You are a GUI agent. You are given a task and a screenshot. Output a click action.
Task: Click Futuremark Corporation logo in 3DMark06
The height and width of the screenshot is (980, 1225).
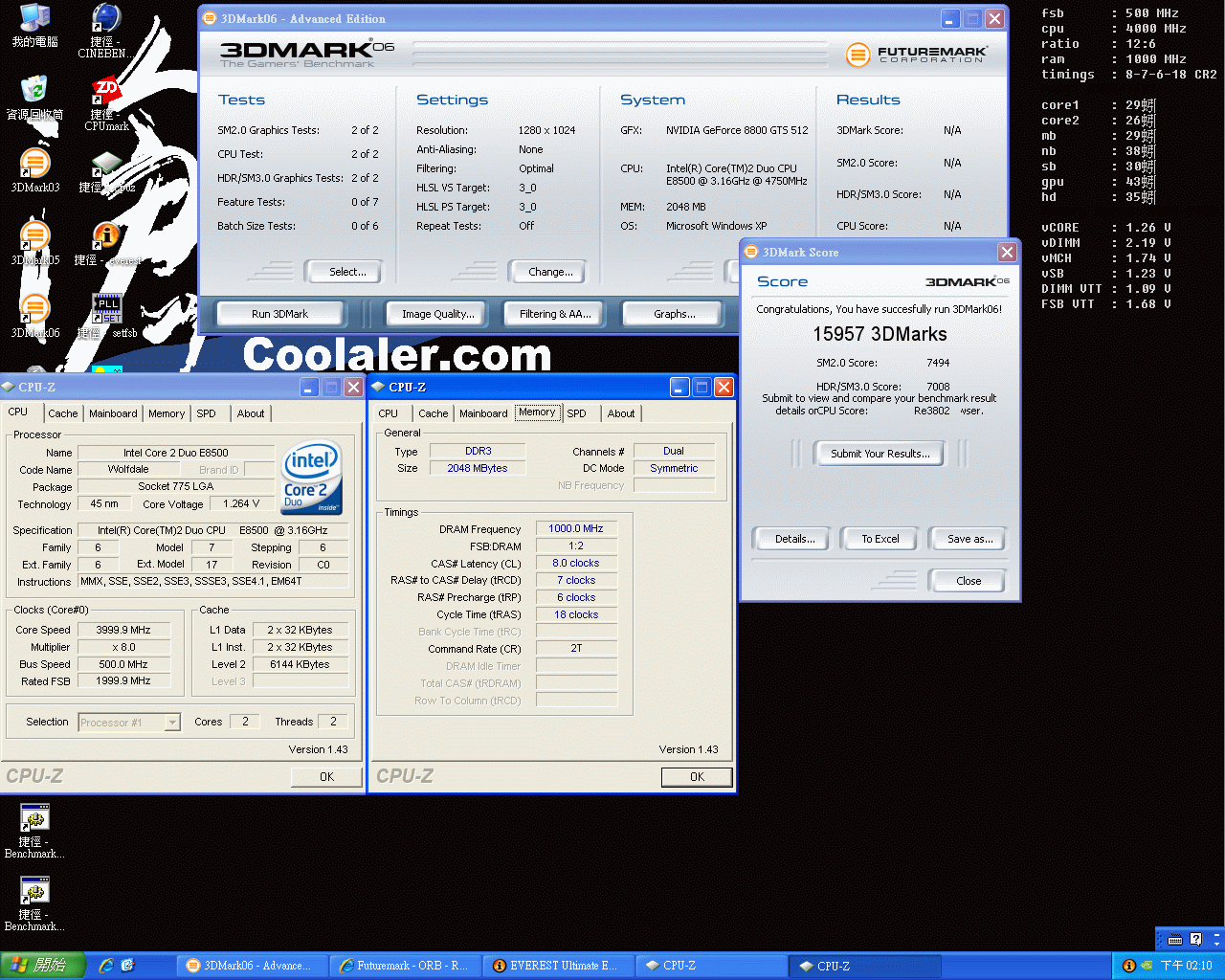(x=917, y=55)
